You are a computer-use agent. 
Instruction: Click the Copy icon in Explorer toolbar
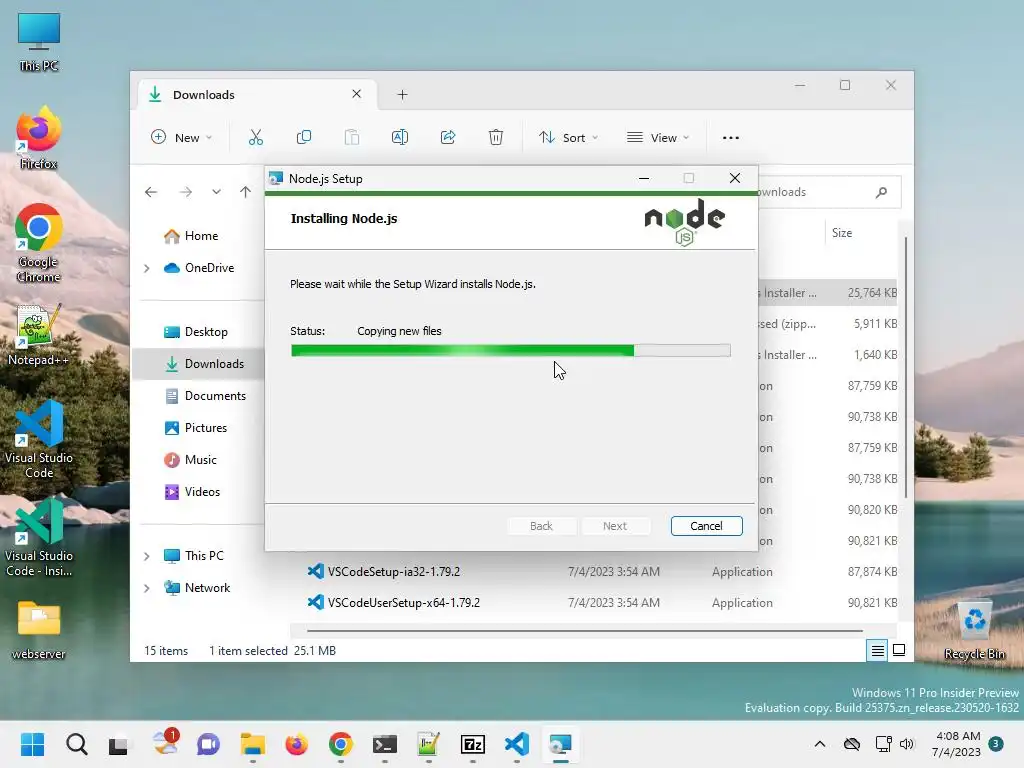[x=304, y=137]
